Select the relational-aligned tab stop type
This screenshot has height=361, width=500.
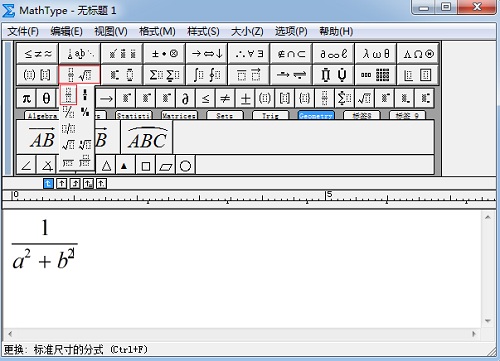point(88,183)
